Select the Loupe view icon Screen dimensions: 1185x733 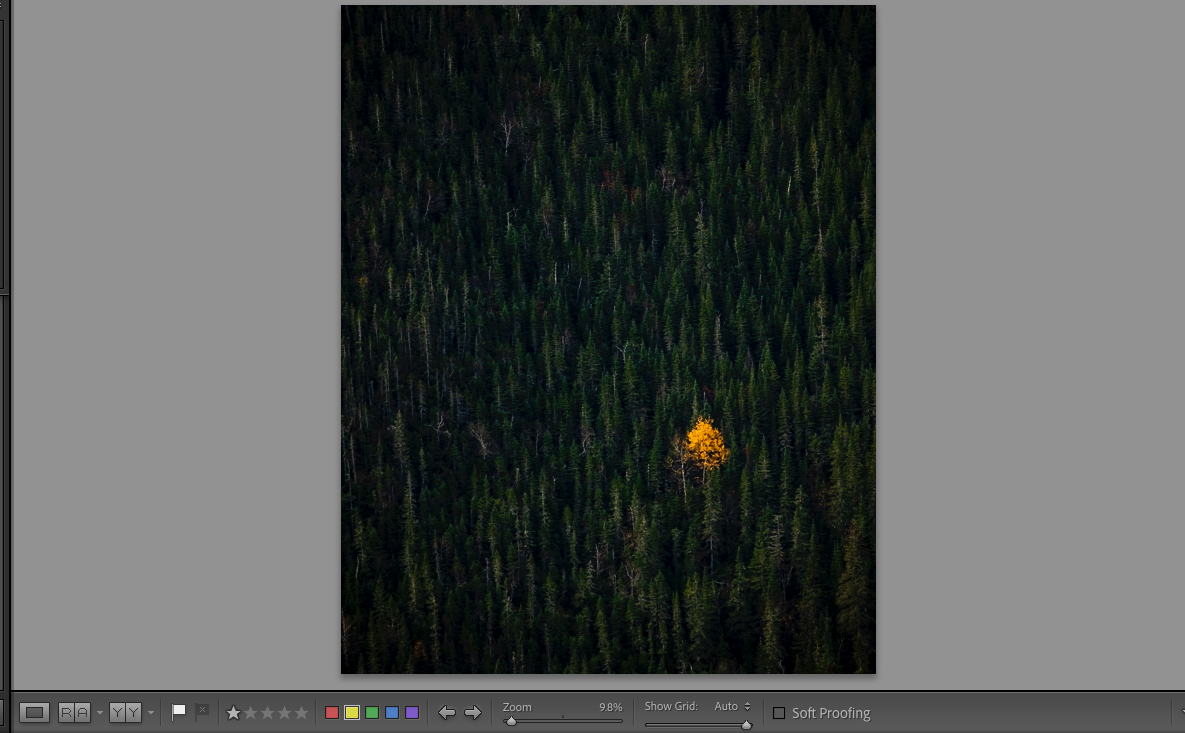[x=36, y=712]
